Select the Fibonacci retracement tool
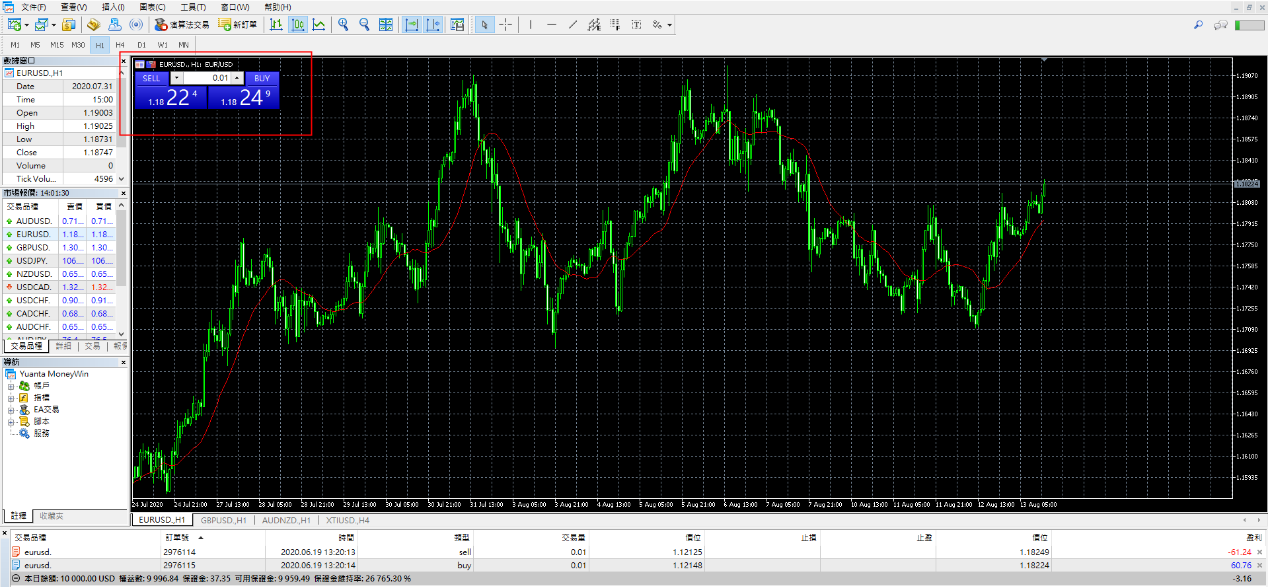 point(615,24)
